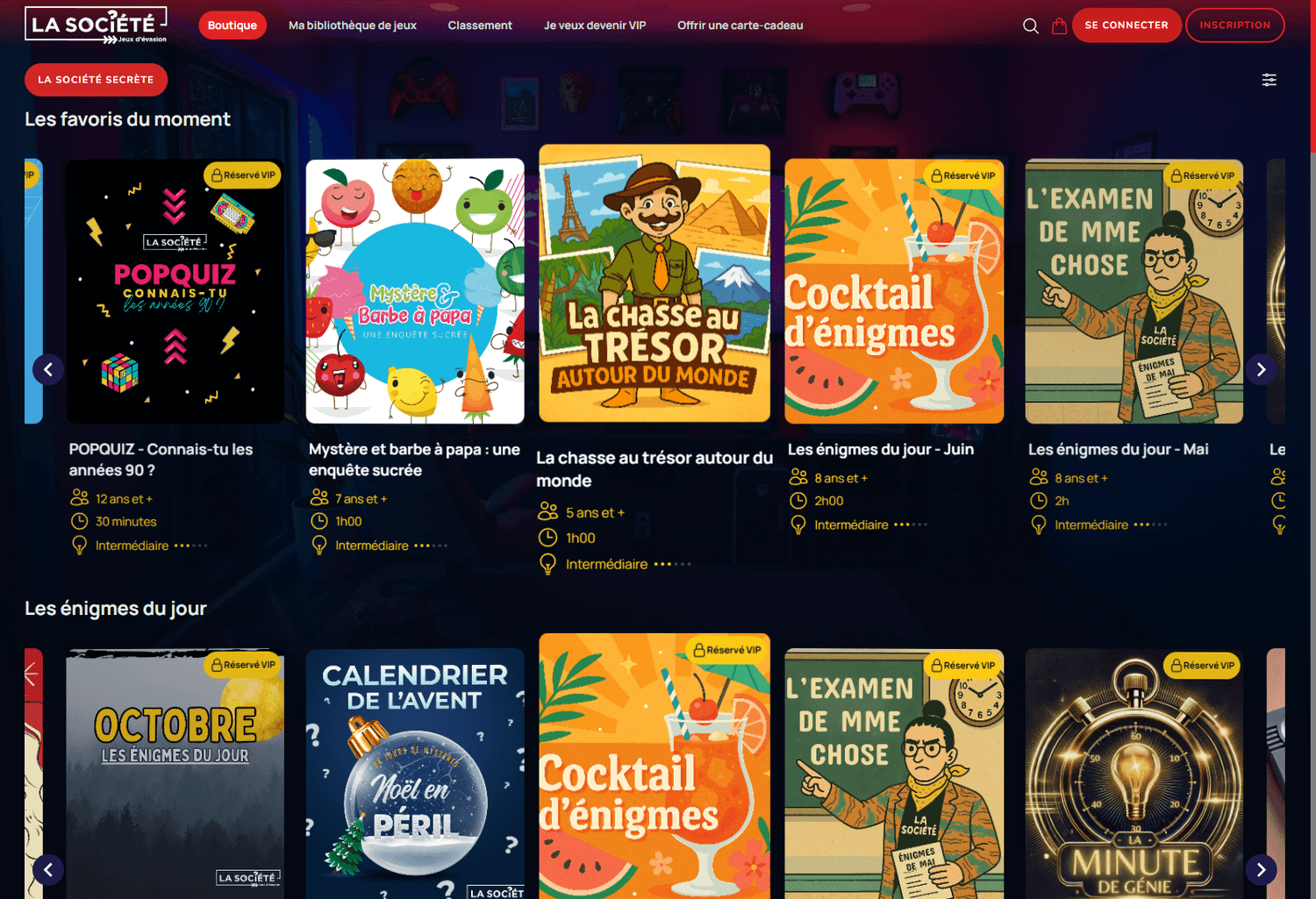Click the players icon beside 7 ans et +
Screen dimensions: 1316x899
pos(319,497)
